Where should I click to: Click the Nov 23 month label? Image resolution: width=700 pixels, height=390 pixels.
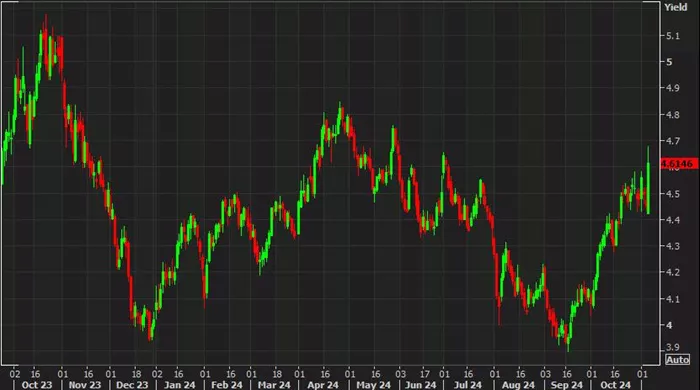point(85,385)
